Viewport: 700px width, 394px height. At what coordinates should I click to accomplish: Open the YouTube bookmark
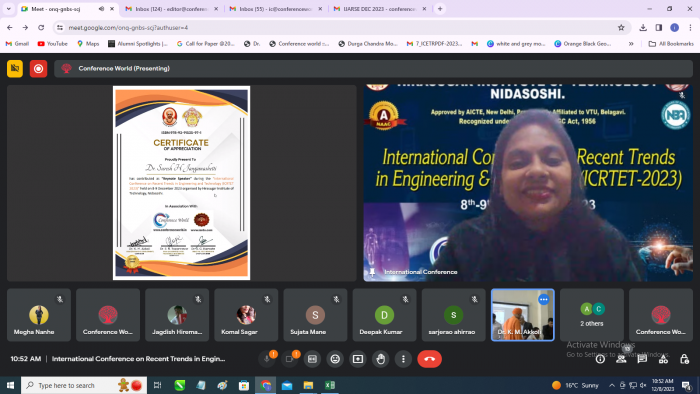click(53, 44)
